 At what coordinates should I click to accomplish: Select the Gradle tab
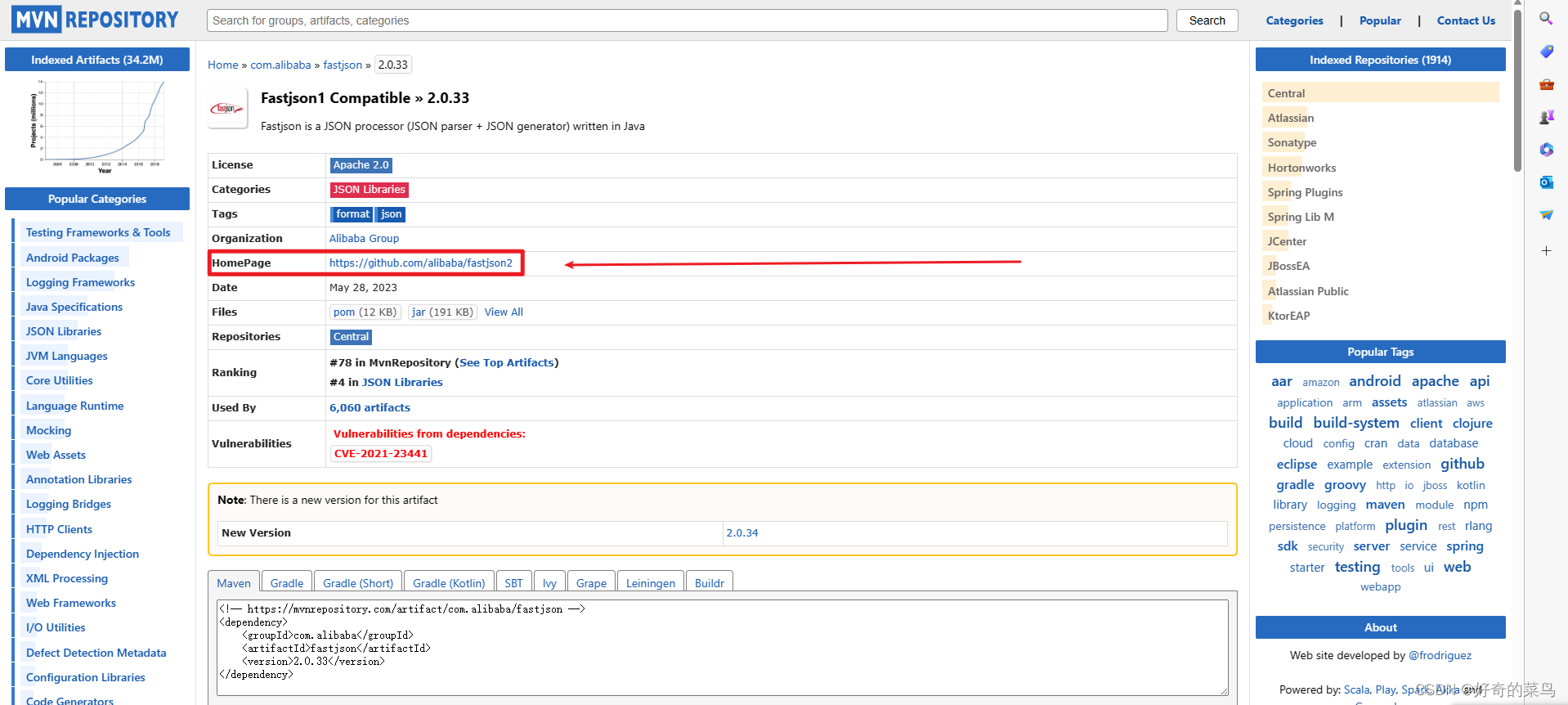(287, 582)
